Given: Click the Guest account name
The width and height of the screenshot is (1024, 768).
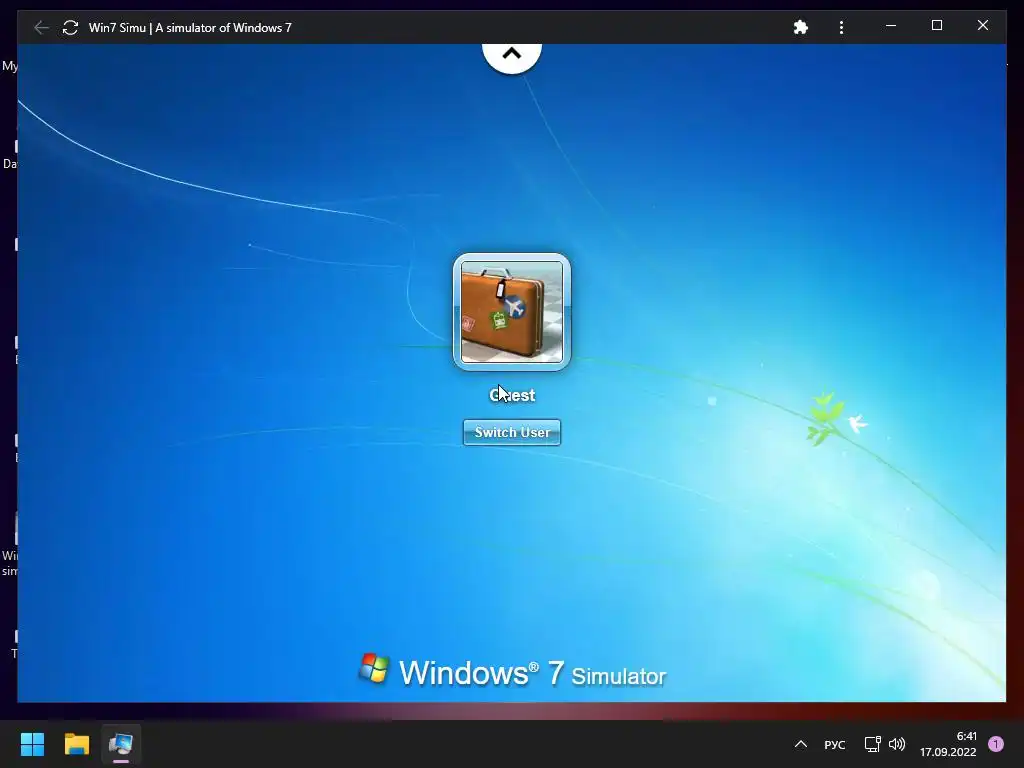Looking at the screenshot, I should (x=512, y=395).
